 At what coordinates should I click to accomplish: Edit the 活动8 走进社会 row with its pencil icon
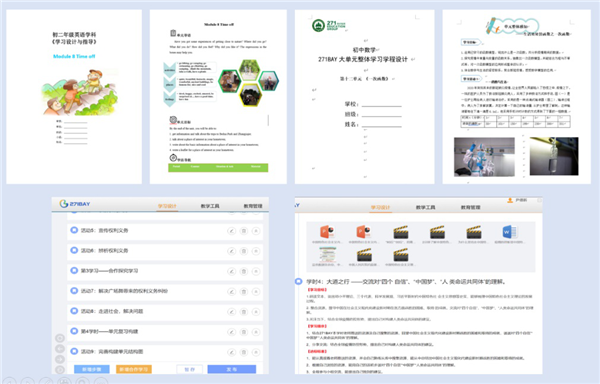pyautogui.click(x=232, y=312)
